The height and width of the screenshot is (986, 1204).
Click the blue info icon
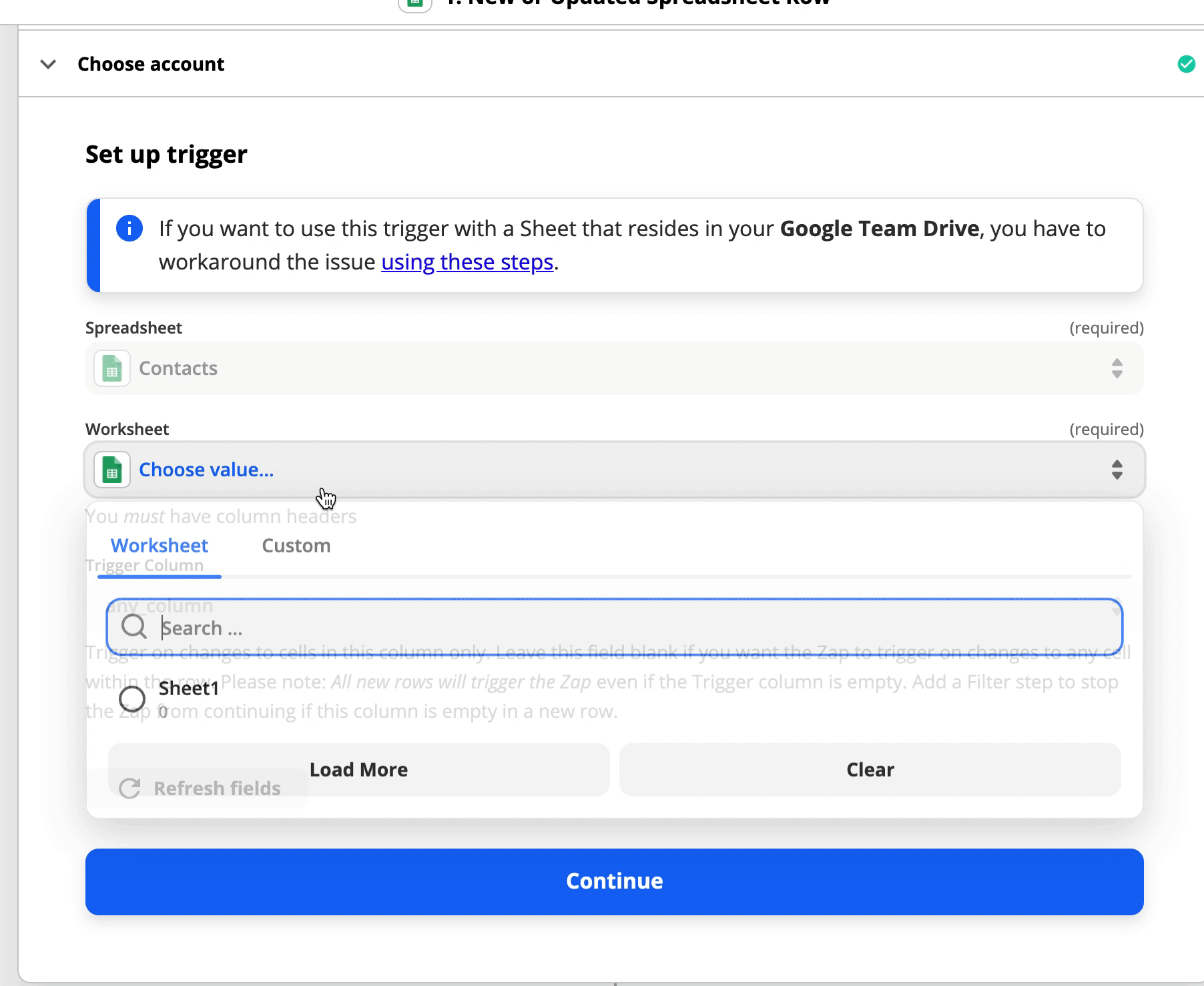coord(129,228)
